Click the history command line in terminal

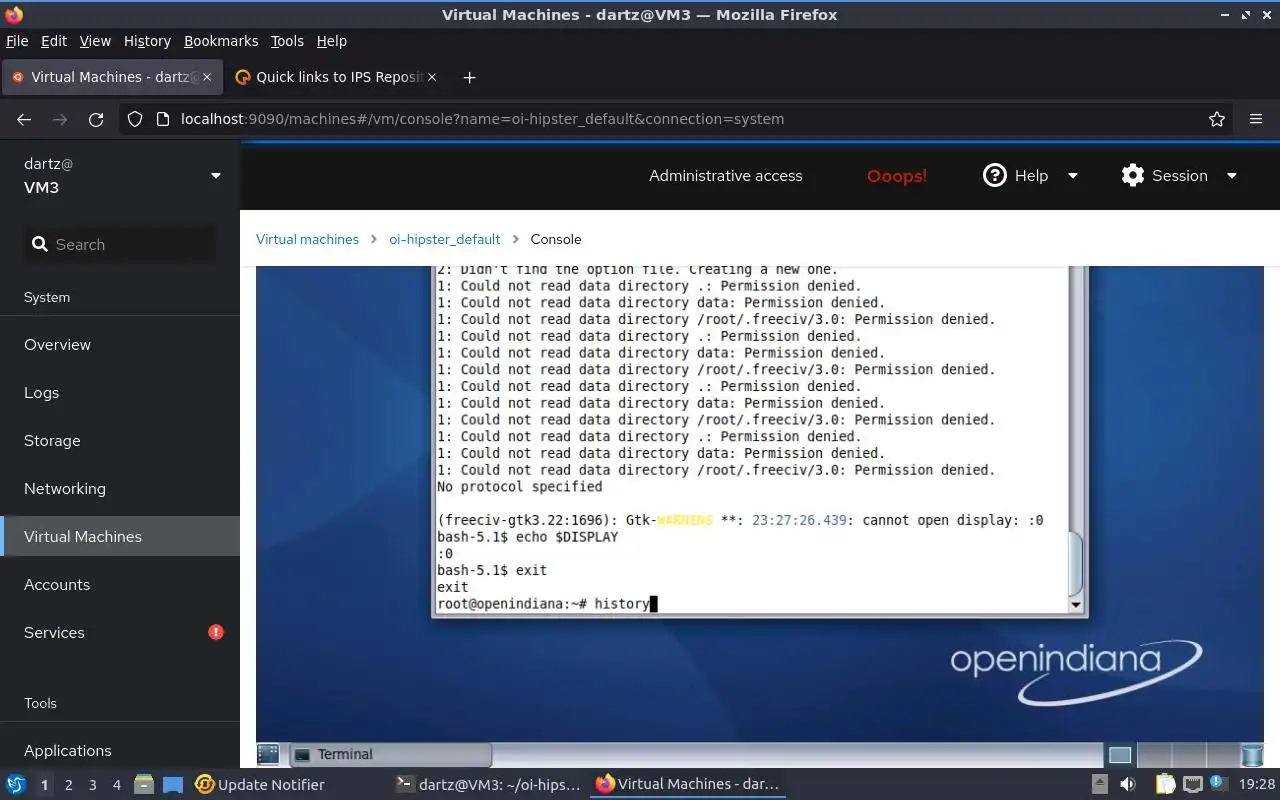click(547, 603)
